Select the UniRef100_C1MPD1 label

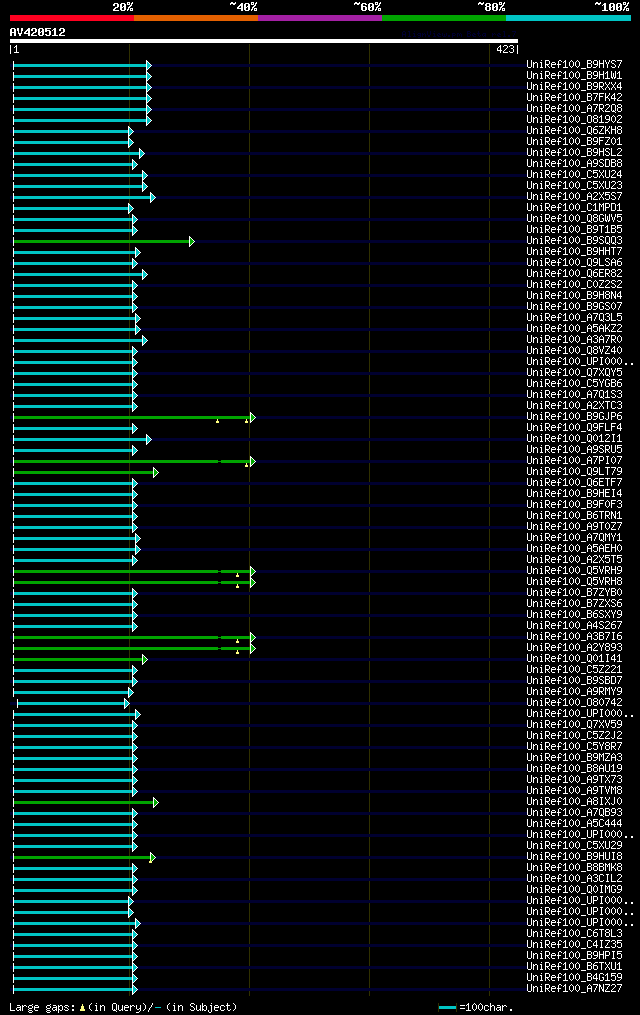574,208
